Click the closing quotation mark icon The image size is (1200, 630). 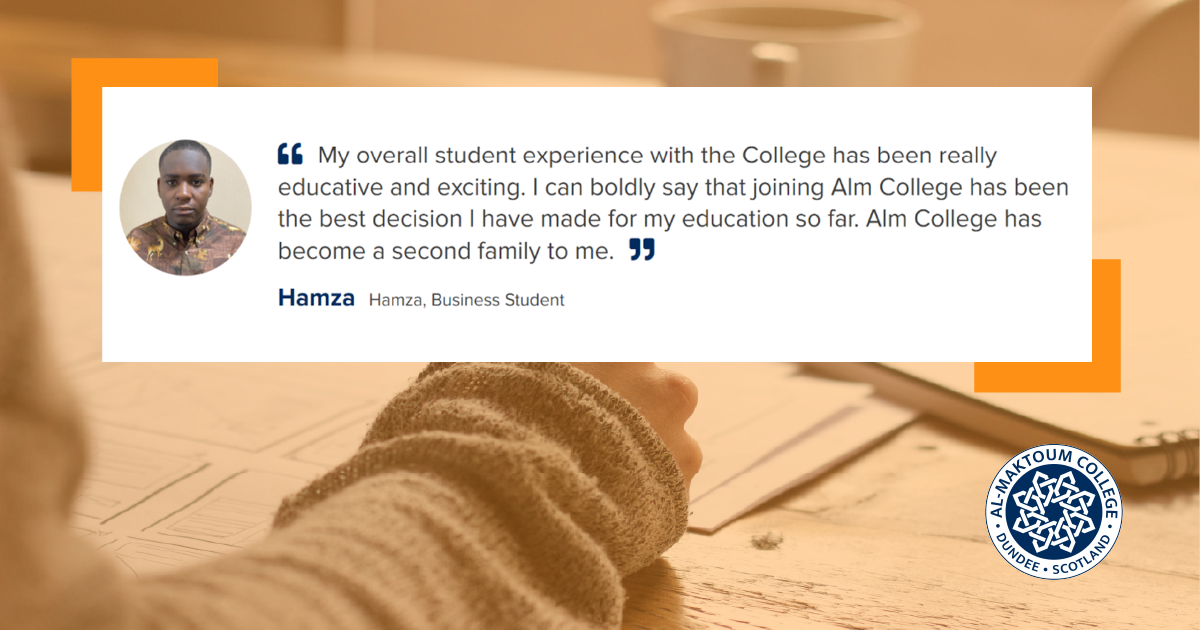click(x=642, y=250)
